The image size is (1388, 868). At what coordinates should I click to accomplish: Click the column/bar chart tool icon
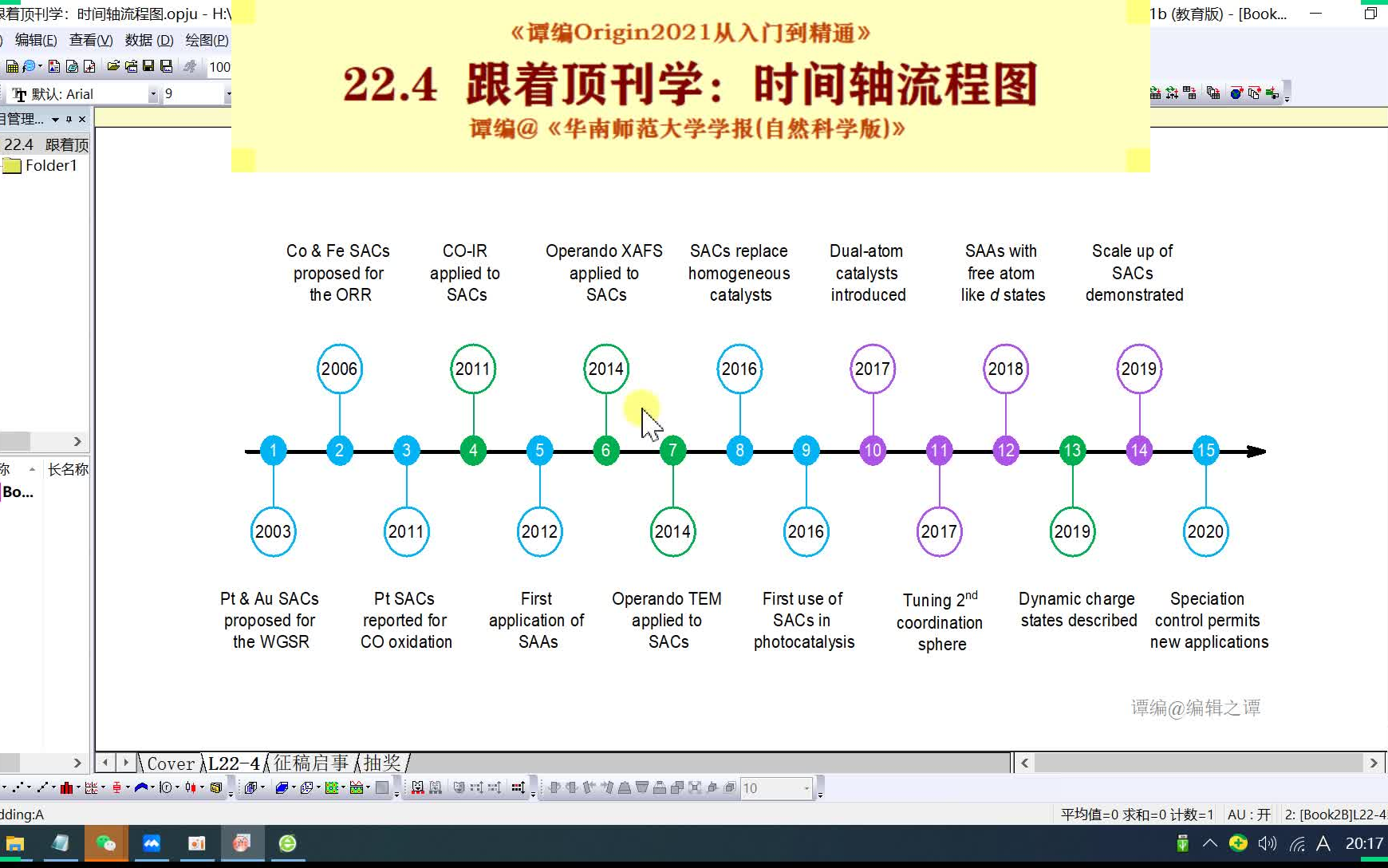[67, 788]
